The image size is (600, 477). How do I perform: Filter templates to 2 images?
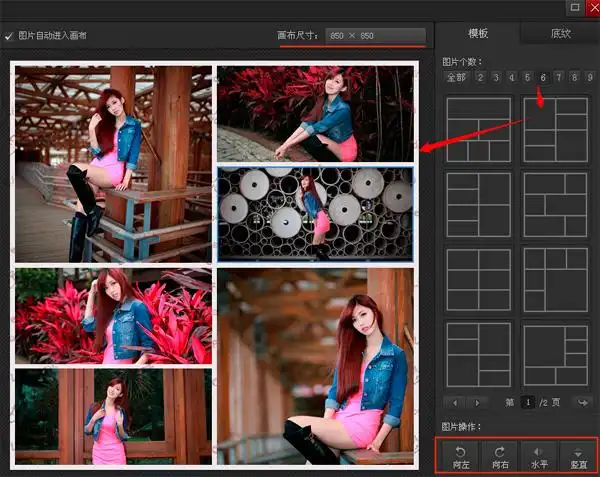[x=480, y=78]
